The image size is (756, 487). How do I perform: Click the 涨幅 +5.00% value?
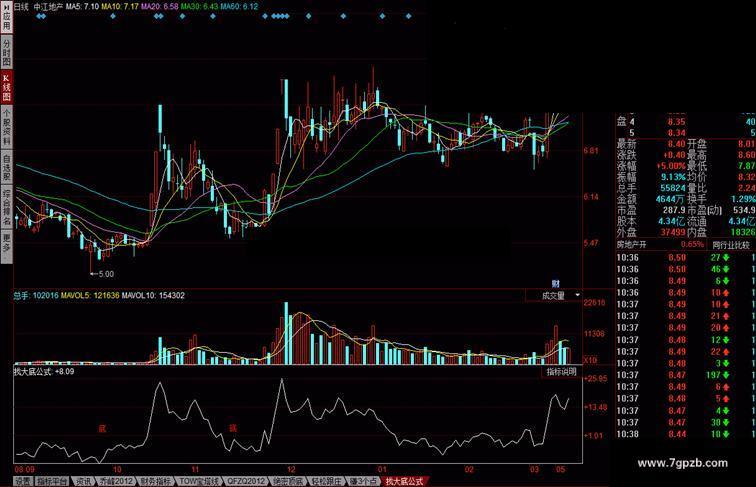pos(673,166)
